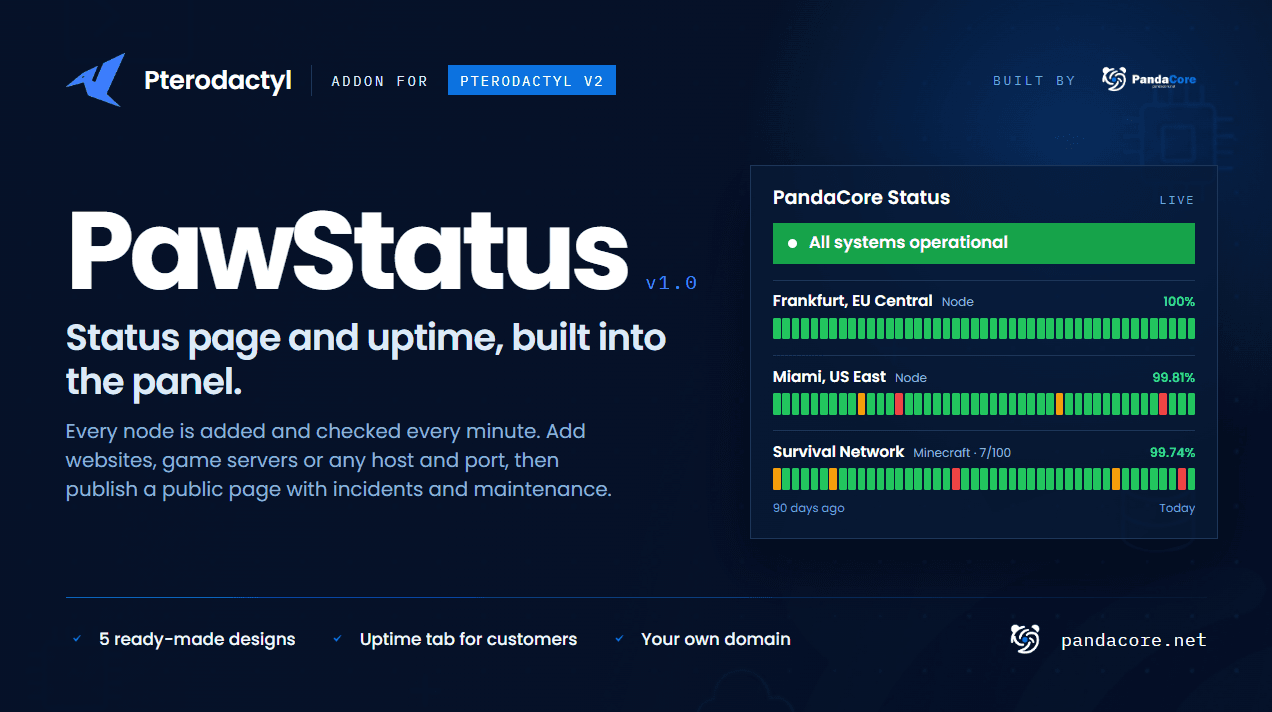1272x712 pixels.
Task: Click the checkmark next to Uptime tab for customers
Action: [338, 639]
